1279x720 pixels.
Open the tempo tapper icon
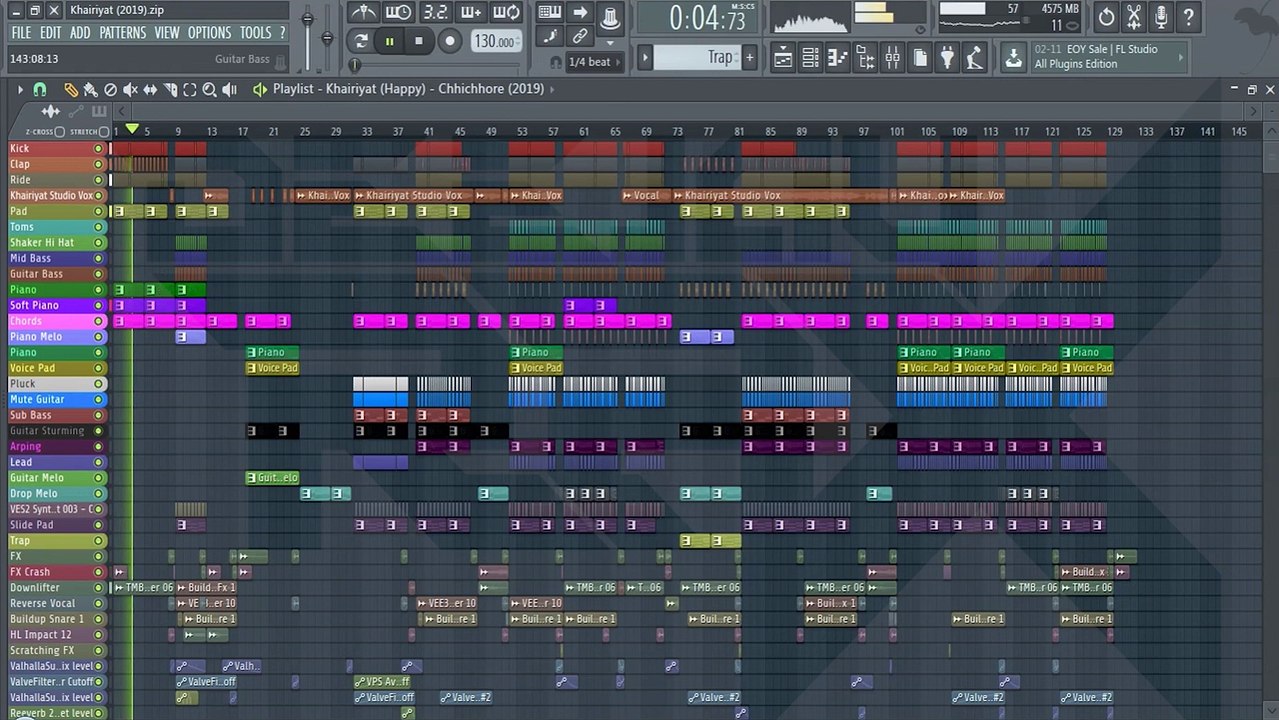click(x=975, y=58)
